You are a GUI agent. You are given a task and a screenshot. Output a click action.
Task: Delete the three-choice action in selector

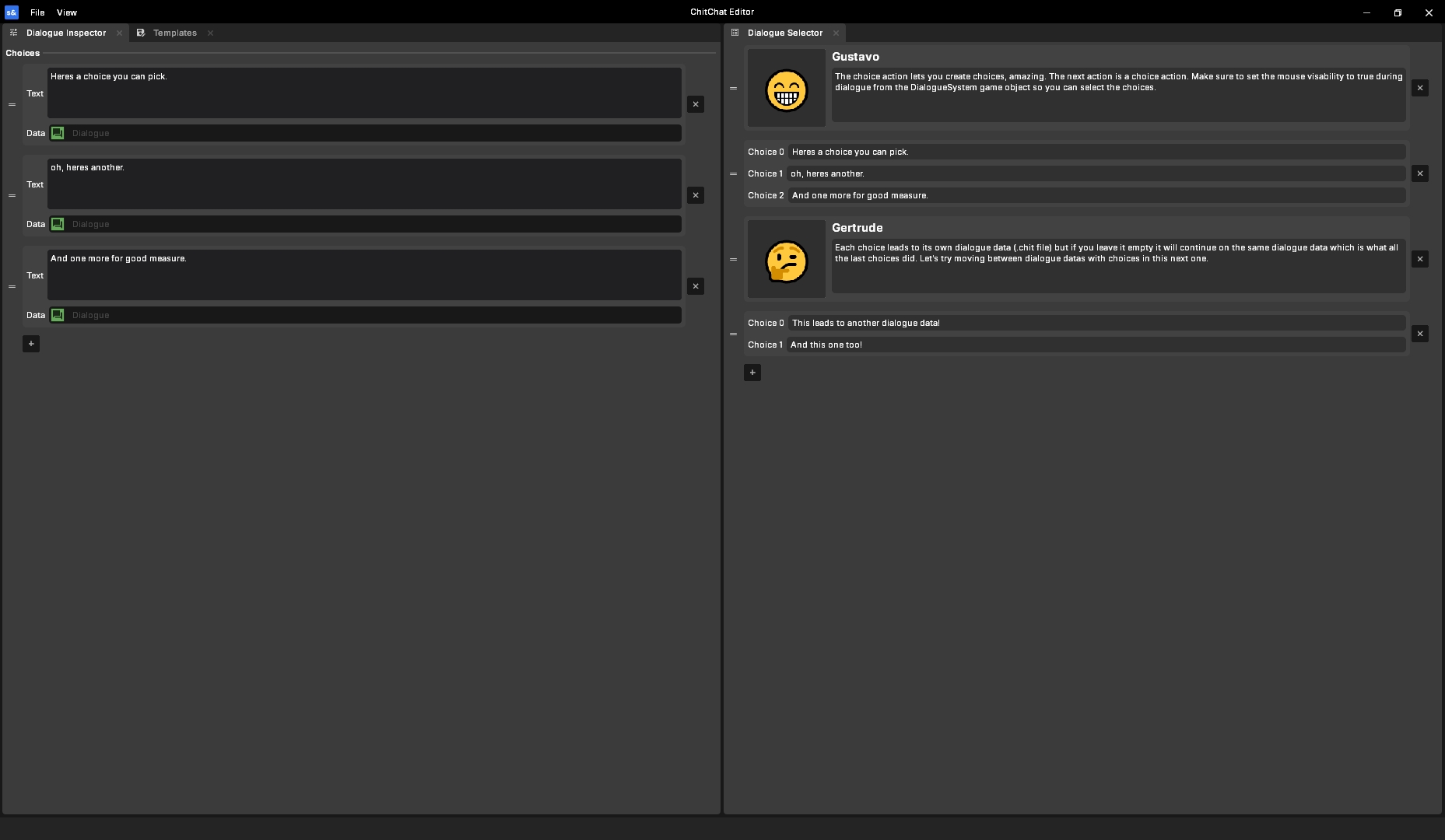coord(1420,173)
